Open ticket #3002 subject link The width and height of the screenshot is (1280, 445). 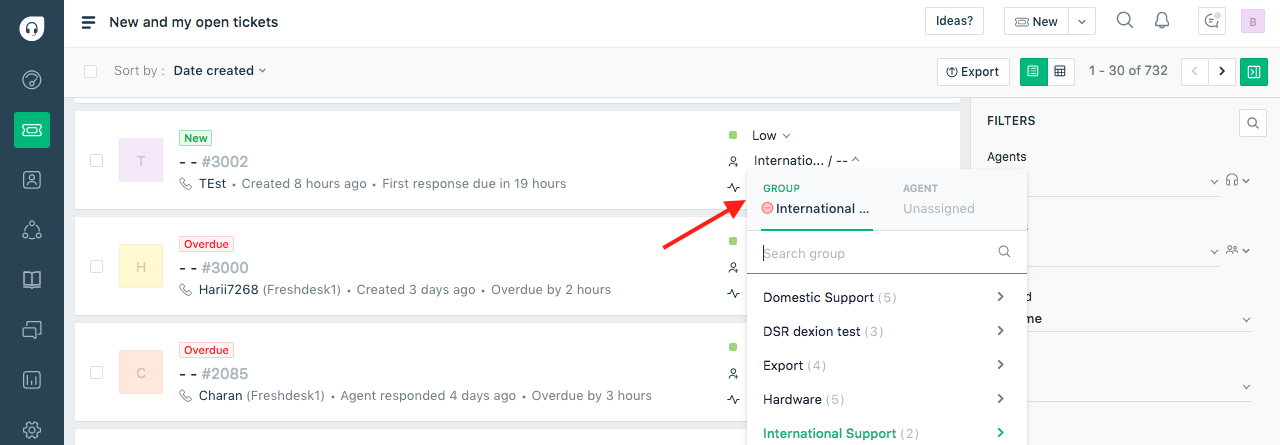pyautogui.click(x=213, y=161)
